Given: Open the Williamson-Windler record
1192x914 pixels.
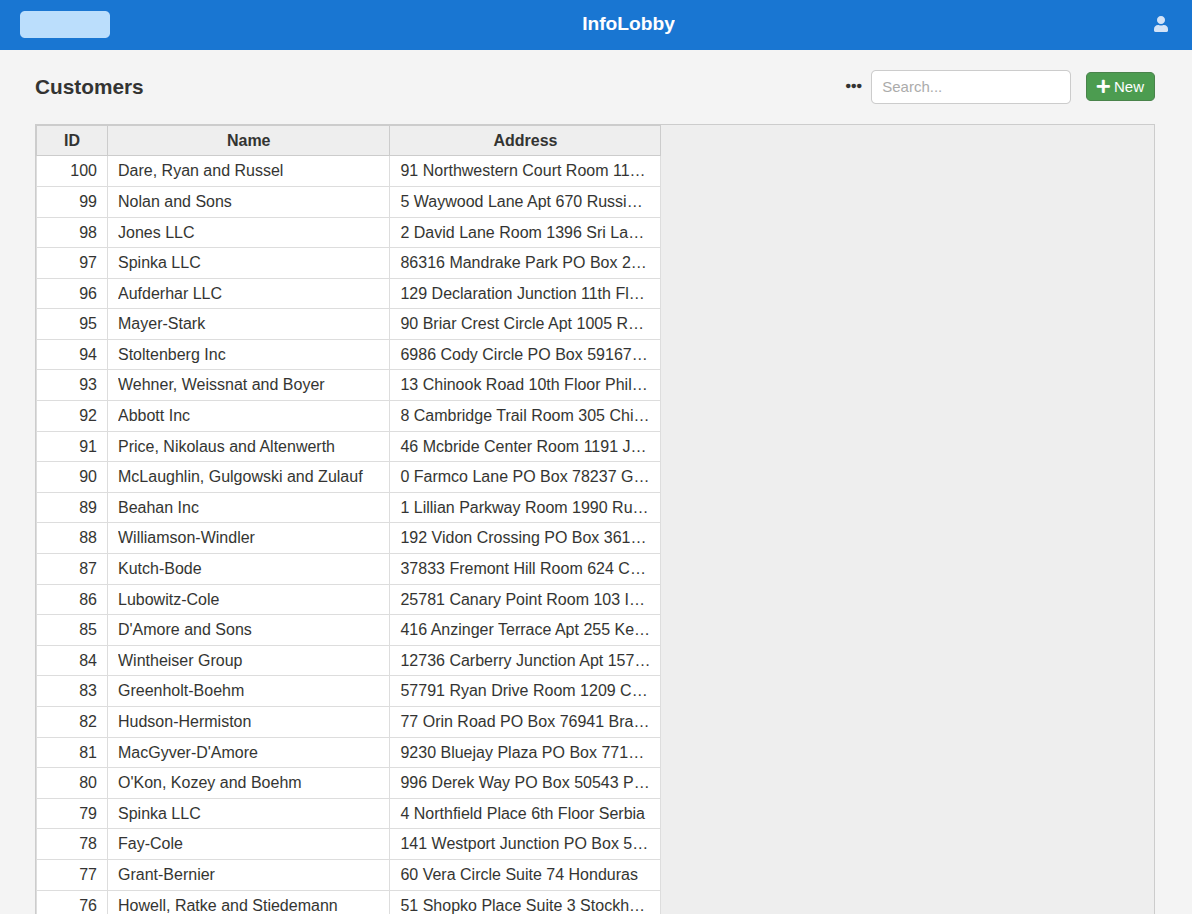Looking at the screenshot, I should point(186,538).
